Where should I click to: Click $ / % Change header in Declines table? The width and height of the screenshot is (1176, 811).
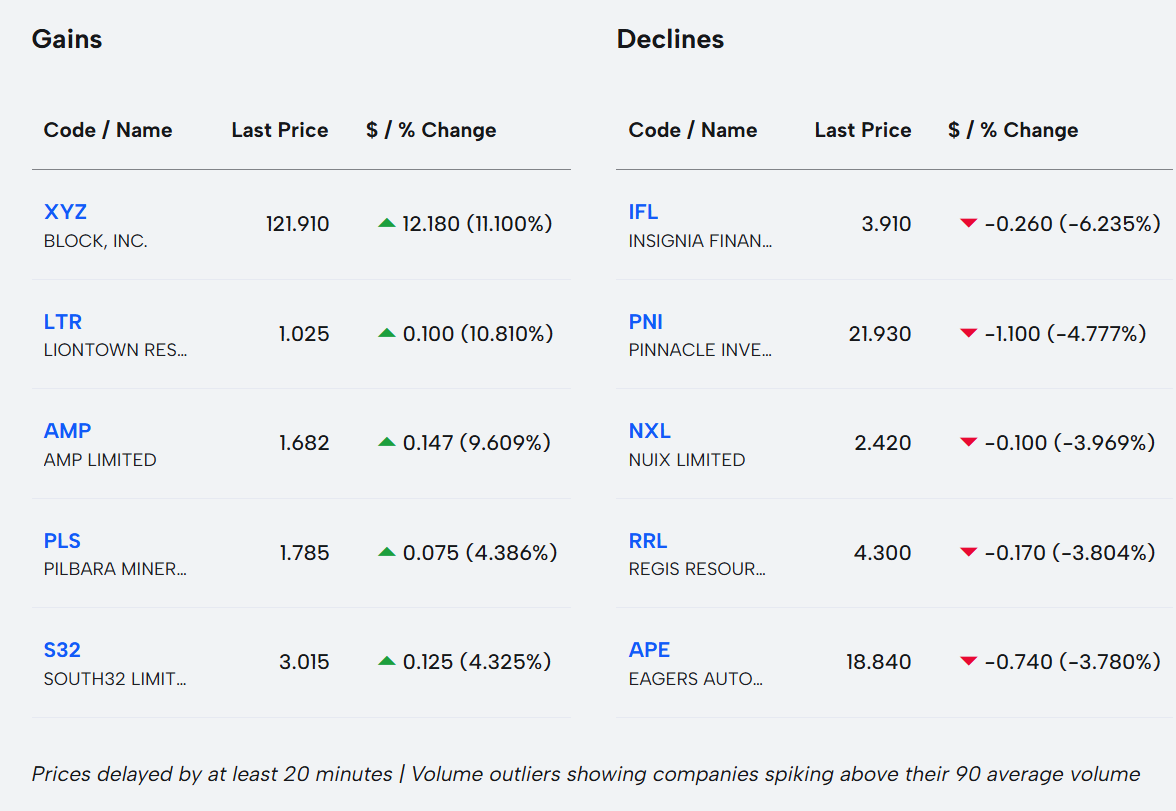(x=1013, y=130)
